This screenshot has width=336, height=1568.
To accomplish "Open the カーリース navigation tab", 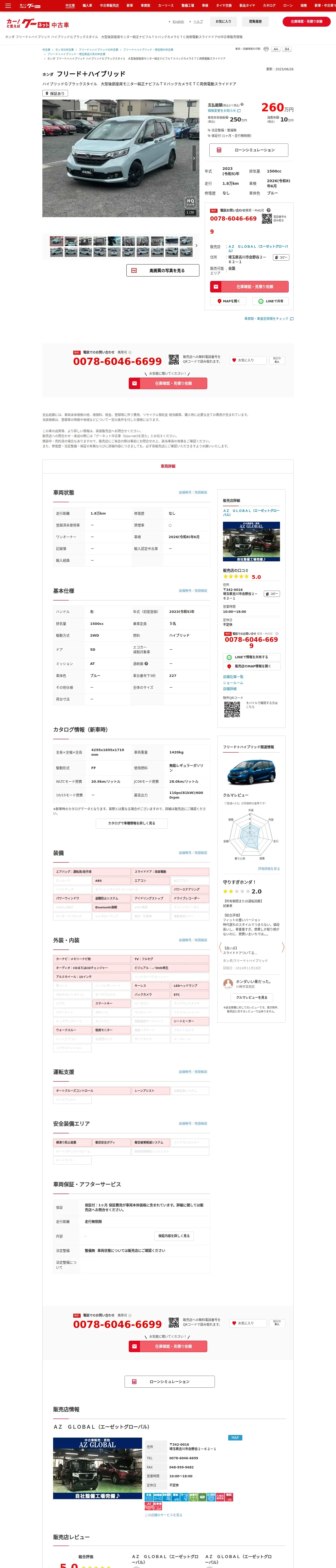I will click(x=166, y=5).
